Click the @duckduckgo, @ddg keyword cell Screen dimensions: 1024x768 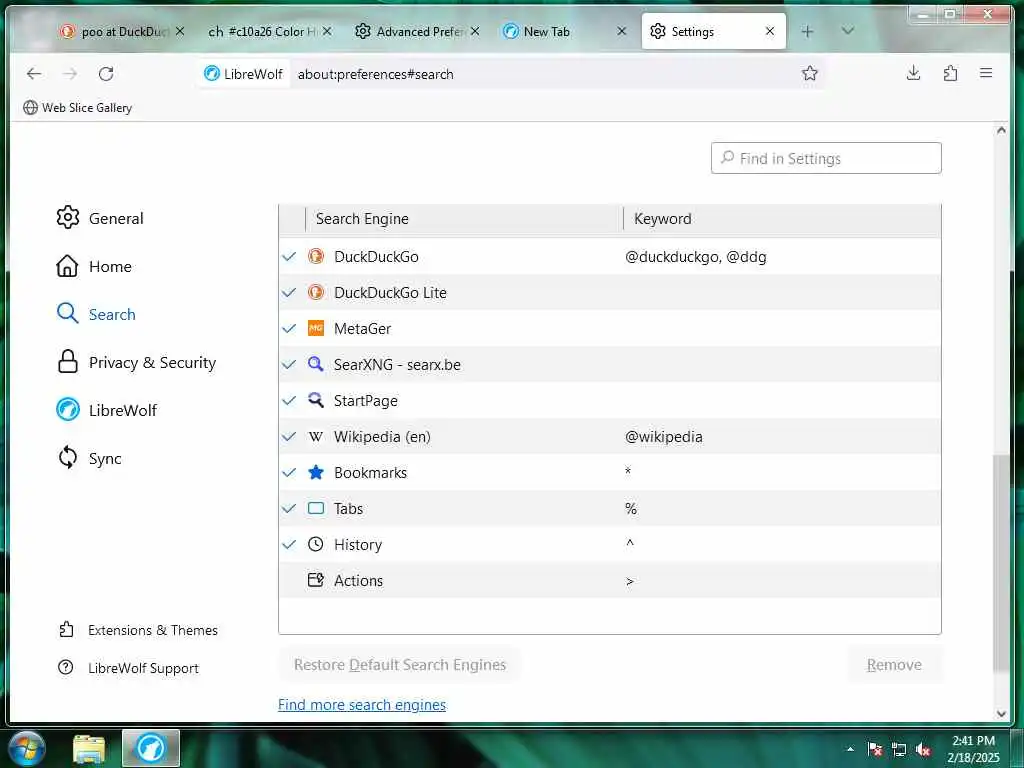pos(696,257)
